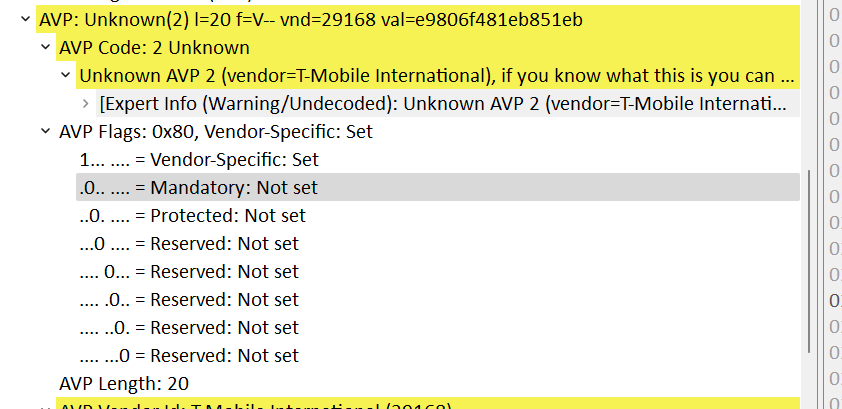
Task: Select the first Reserved: Not set row
Action: point(189,243)
